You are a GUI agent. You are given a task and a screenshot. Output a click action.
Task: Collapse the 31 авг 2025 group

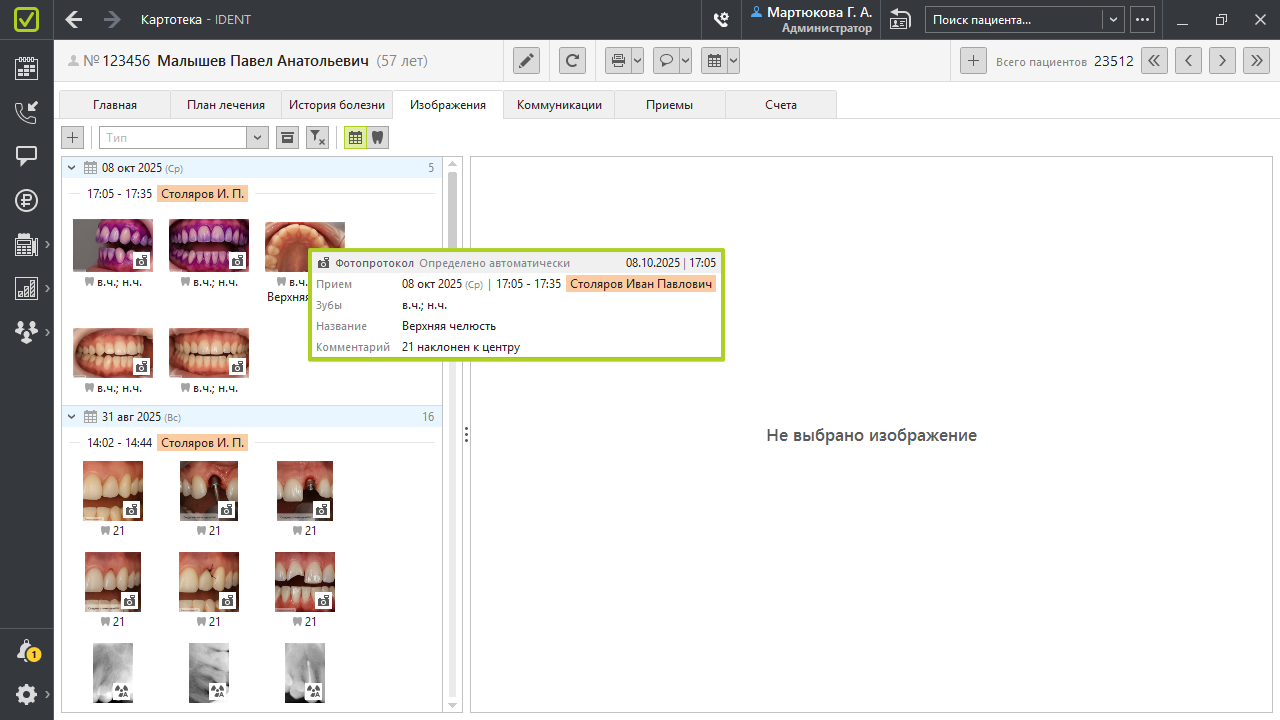click(71, 417)
